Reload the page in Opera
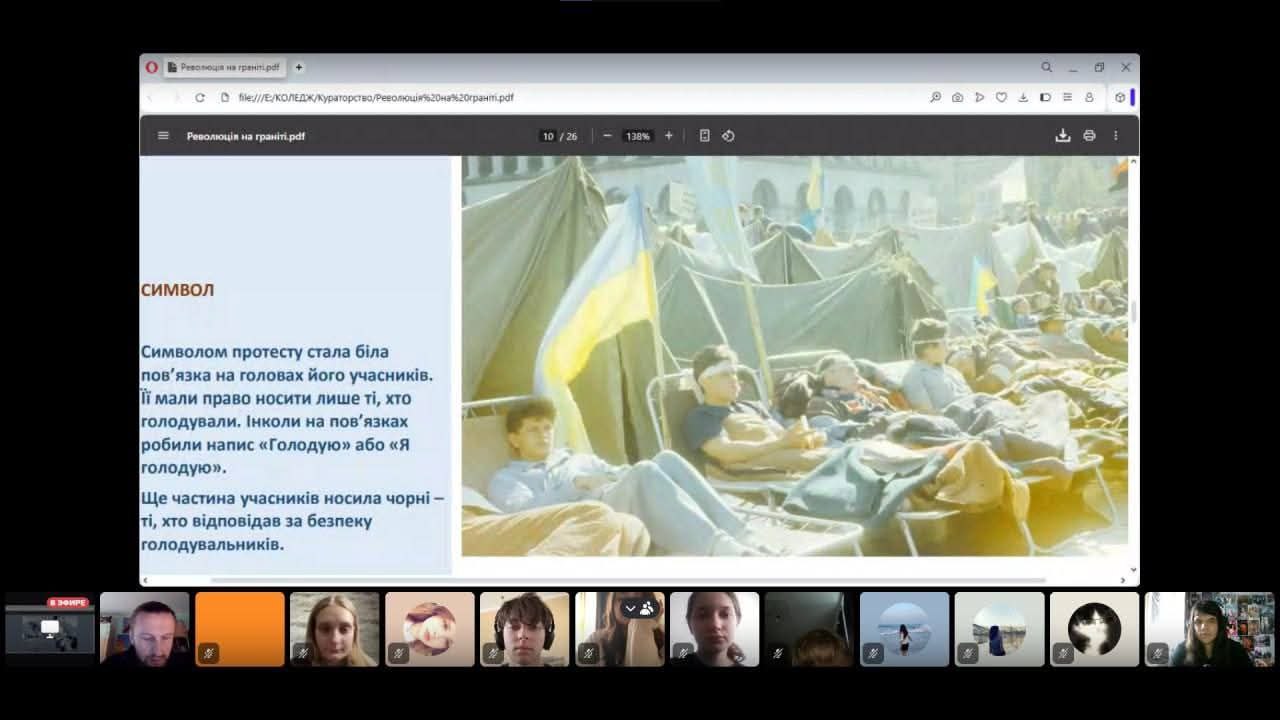This screenshot has width=1280, height=720. point(200,98)
